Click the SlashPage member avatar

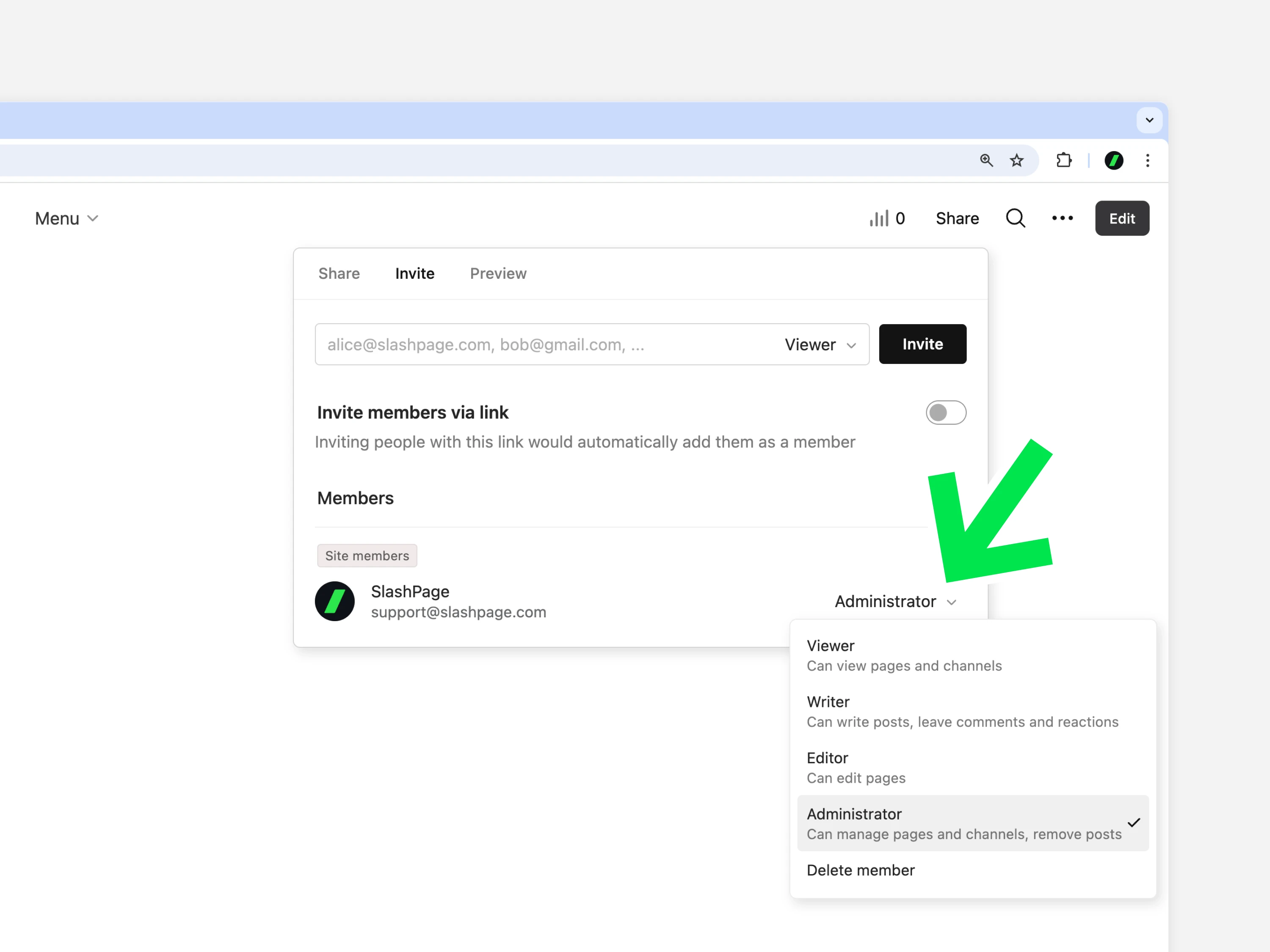click(x=335, y=601)
